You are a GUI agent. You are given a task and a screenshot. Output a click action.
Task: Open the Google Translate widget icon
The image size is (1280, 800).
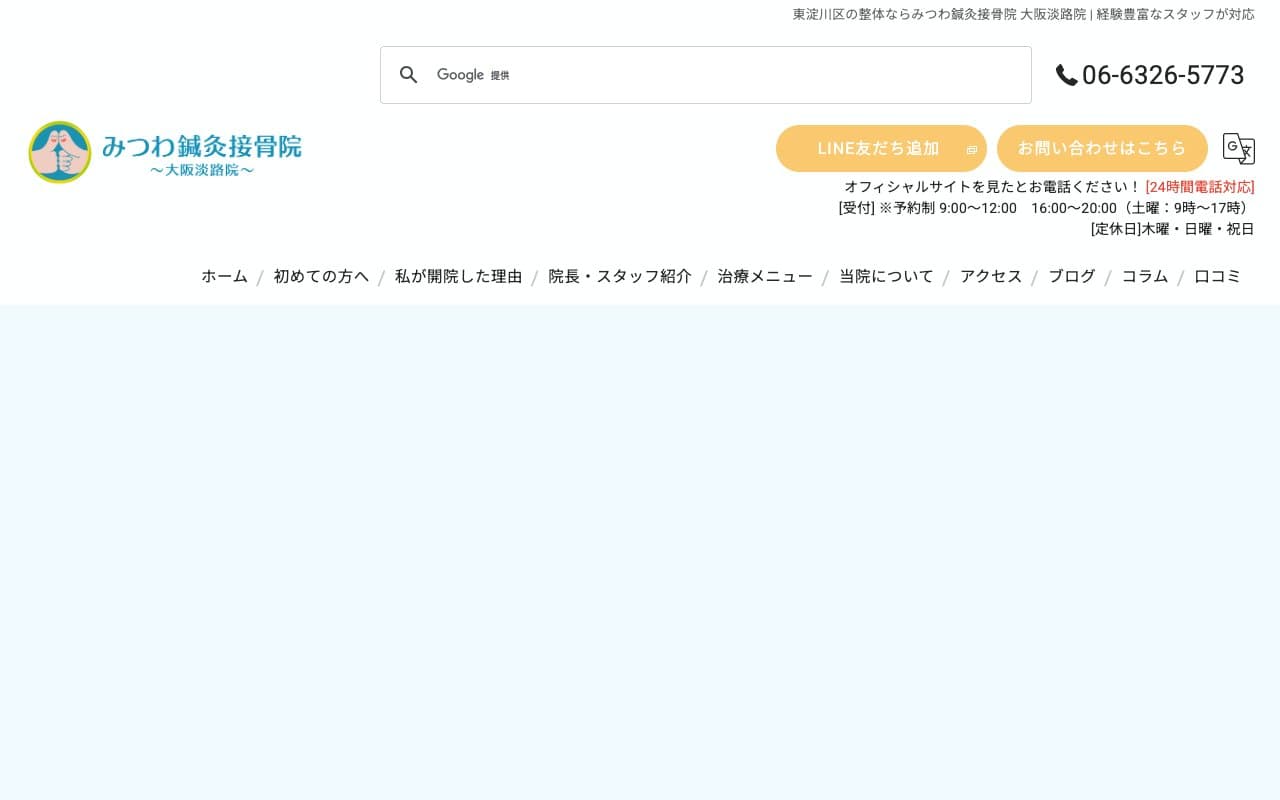[x=1239, y=148]
